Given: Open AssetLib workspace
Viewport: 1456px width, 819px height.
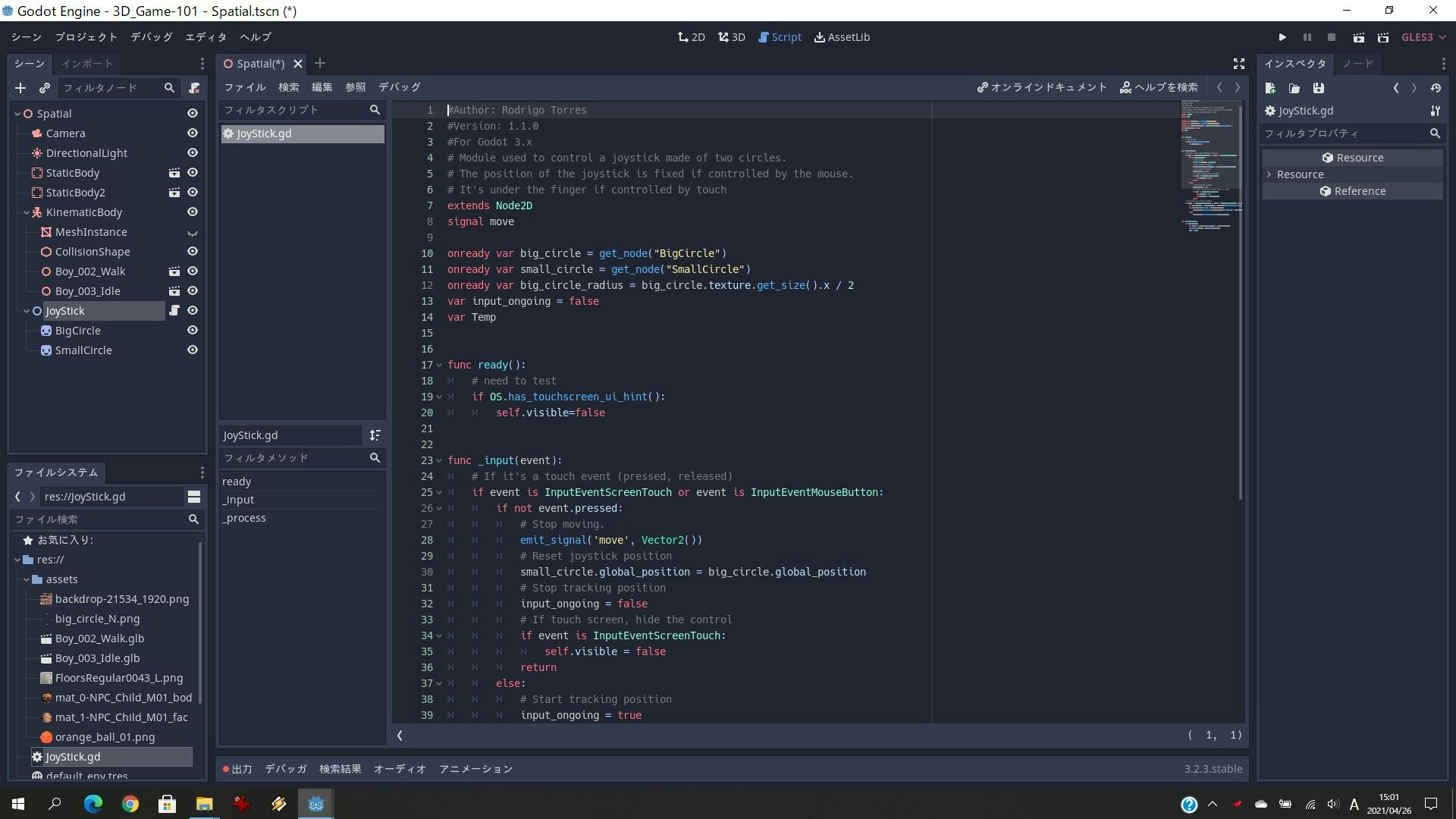Looking at the screenshot, I should (842, 37).
